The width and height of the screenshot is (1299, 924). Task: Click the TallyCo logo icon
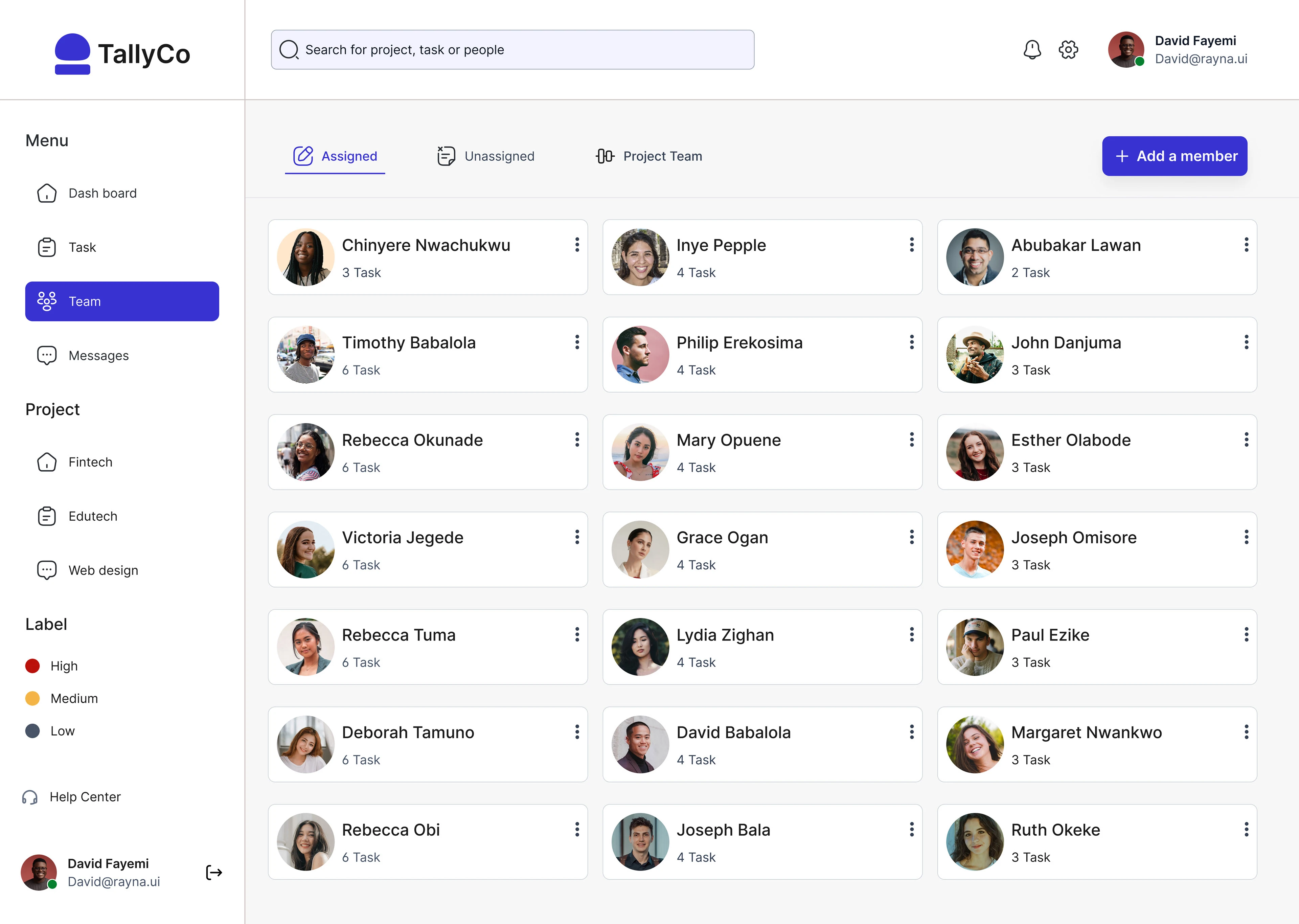(73, 54)
